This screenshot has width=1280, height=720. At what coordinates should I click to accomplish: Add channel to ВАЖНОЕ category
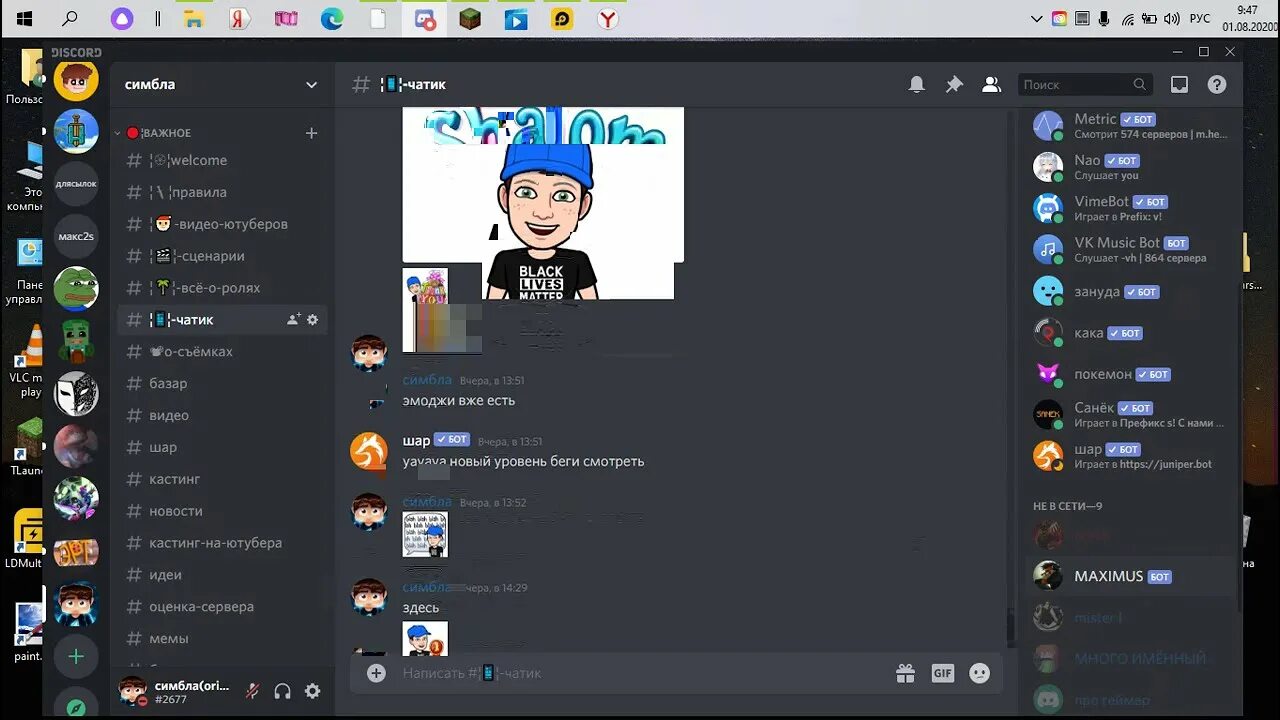coord(311,133)
